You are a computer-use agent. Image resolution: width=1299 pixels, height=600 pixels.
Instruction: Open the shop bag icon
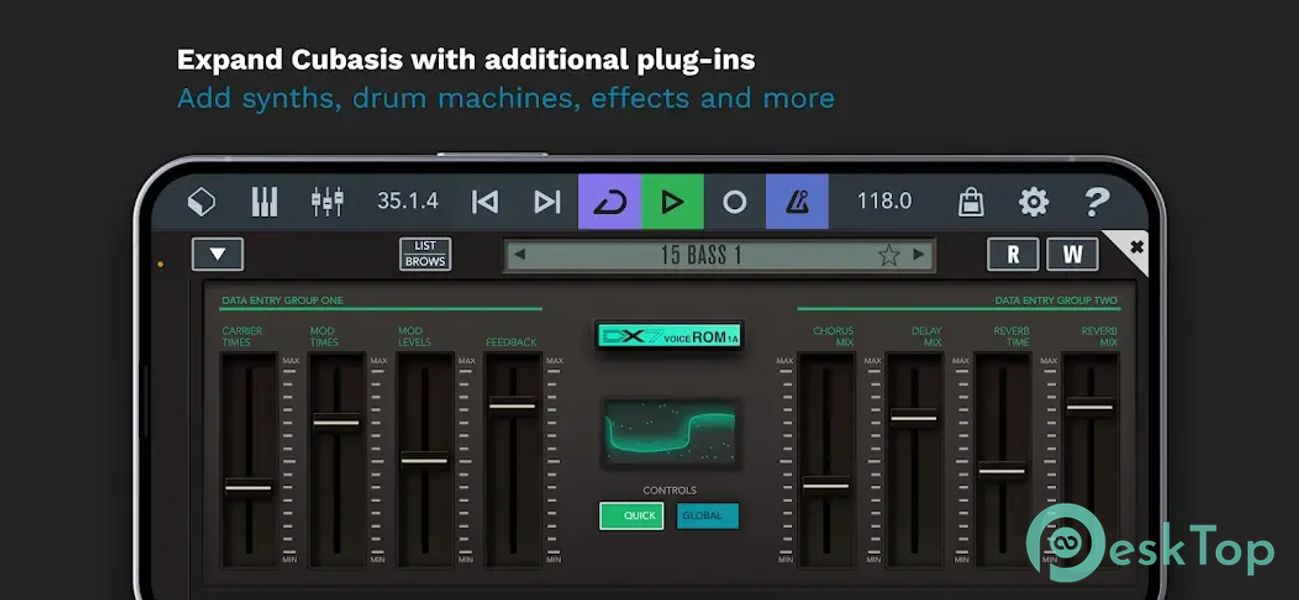point(970,202)
